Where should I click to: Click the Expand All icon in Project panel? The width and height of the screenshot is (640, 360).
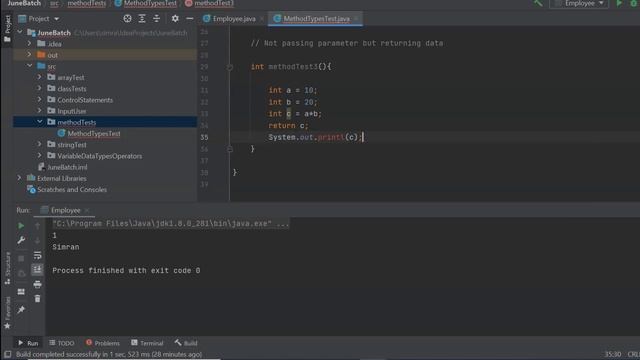tap(142, 18)
